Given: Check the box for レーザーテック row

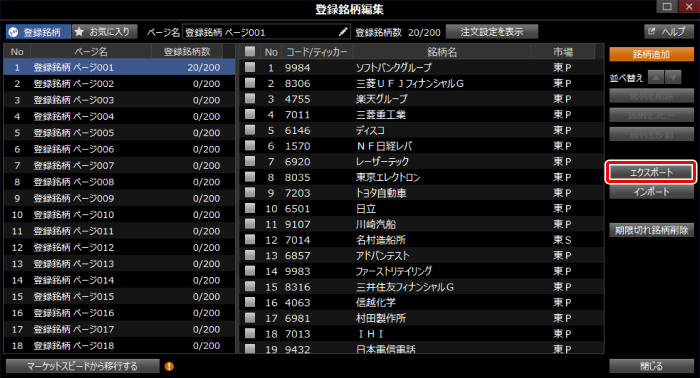Looking at the screenshot, I should (x=250, y=161).
